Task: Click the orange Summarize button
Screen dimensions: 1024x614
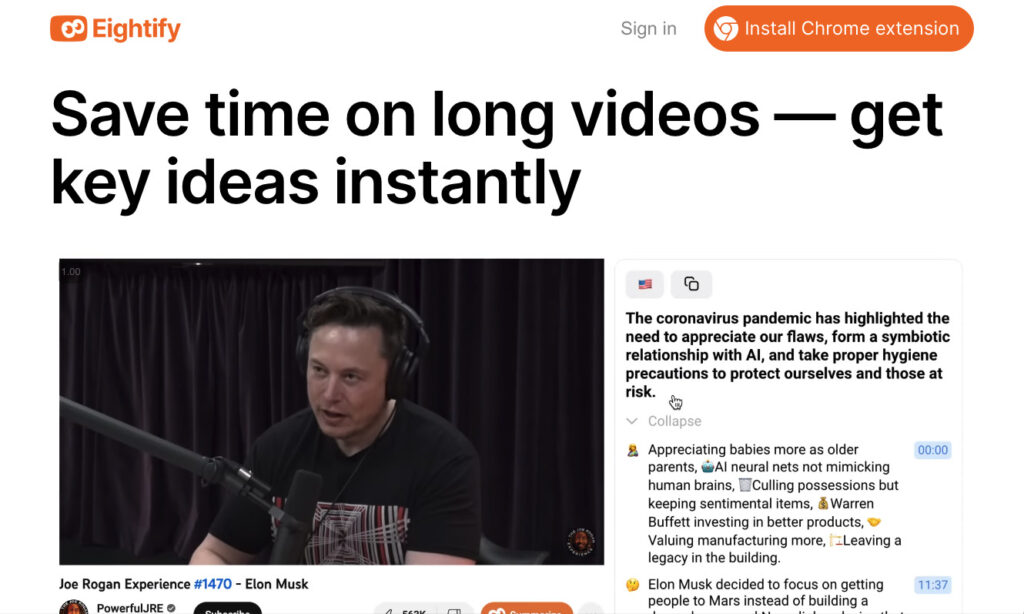Action: point(527,609)
